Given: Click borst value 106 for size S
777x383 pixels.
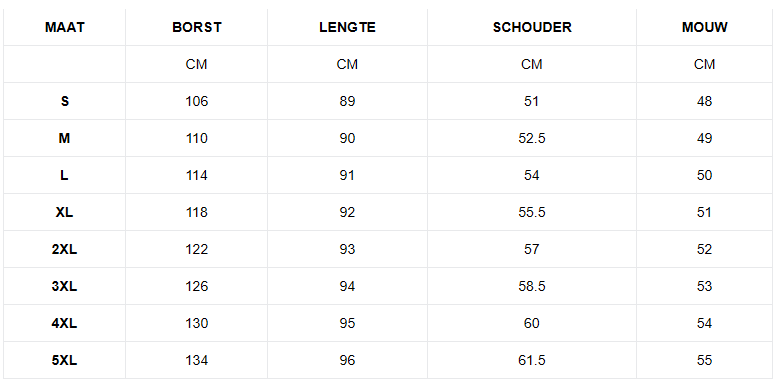Looking at the screenshot, I should click(197, 101).
